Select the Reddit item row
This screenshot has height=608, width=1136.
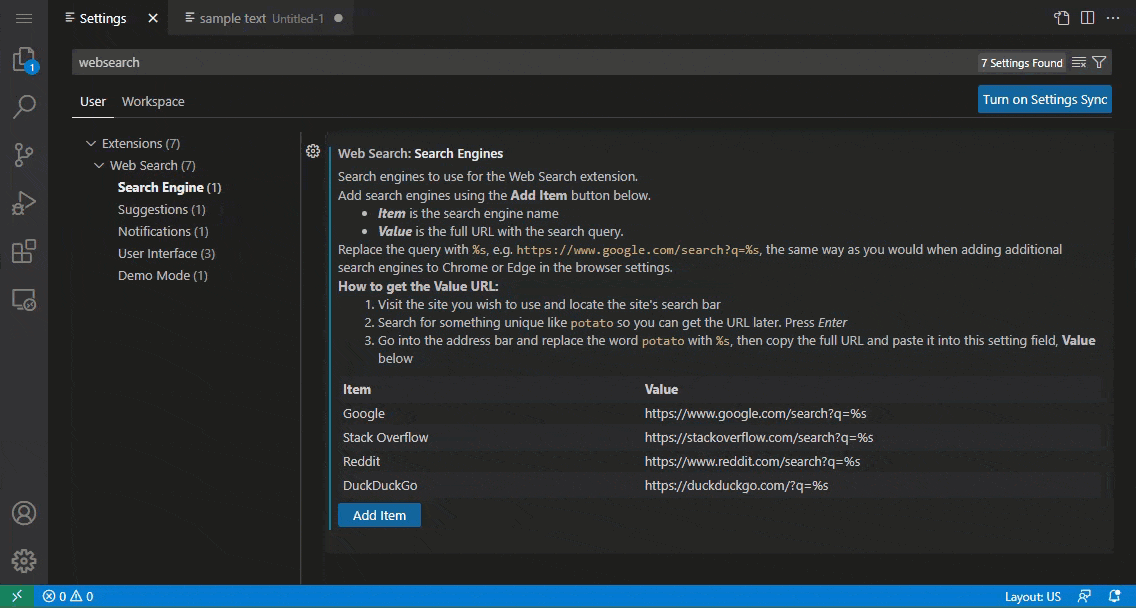[721, 461]
